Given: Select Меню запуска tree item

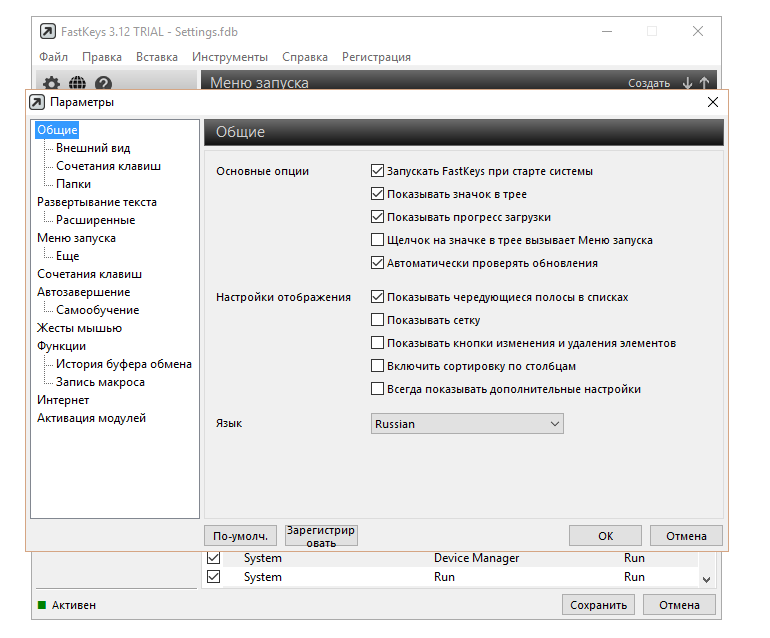Looking at the screenshot, I should tap(76, 238).
